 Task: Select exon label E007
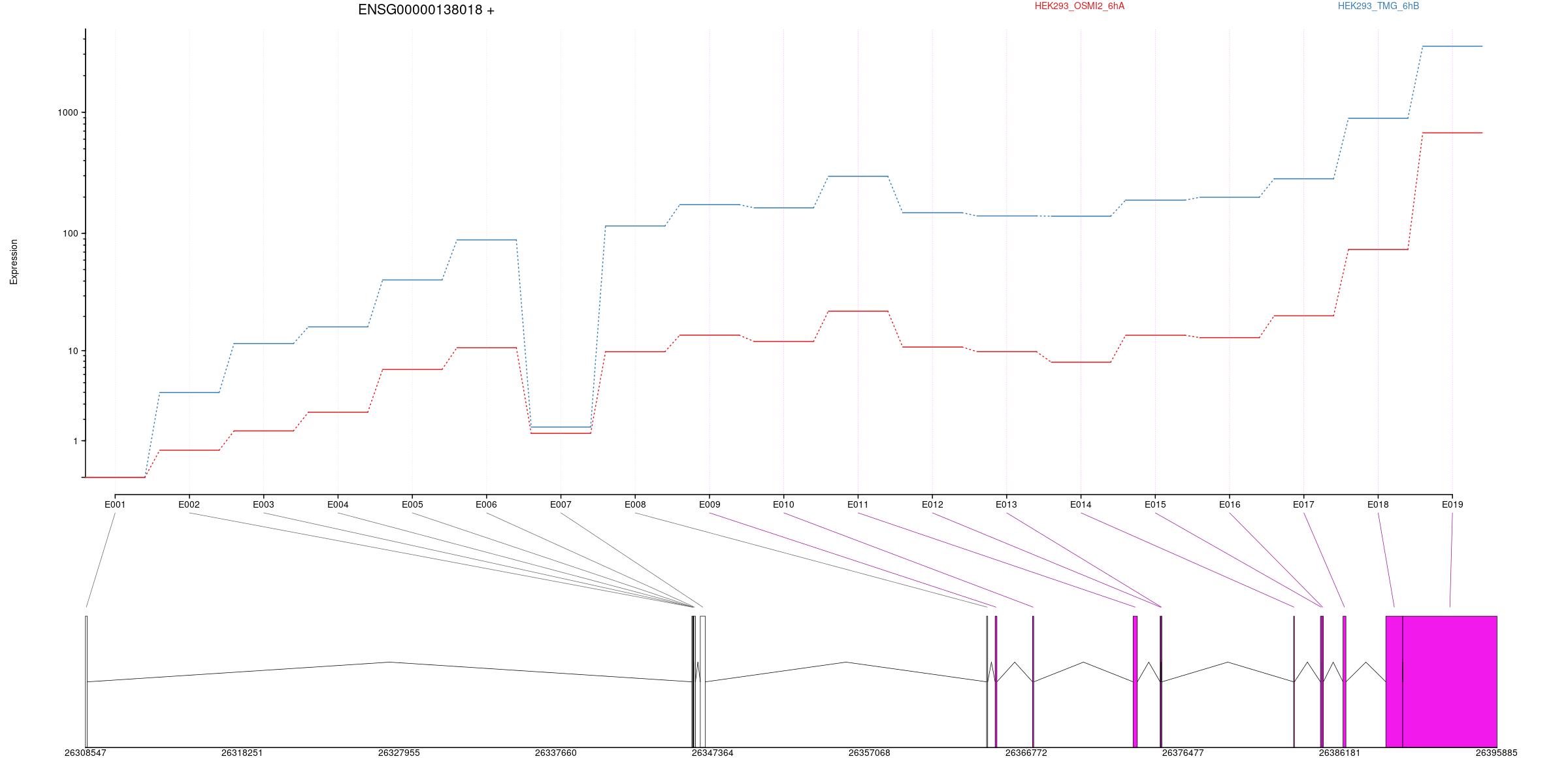tap(561, 504)
